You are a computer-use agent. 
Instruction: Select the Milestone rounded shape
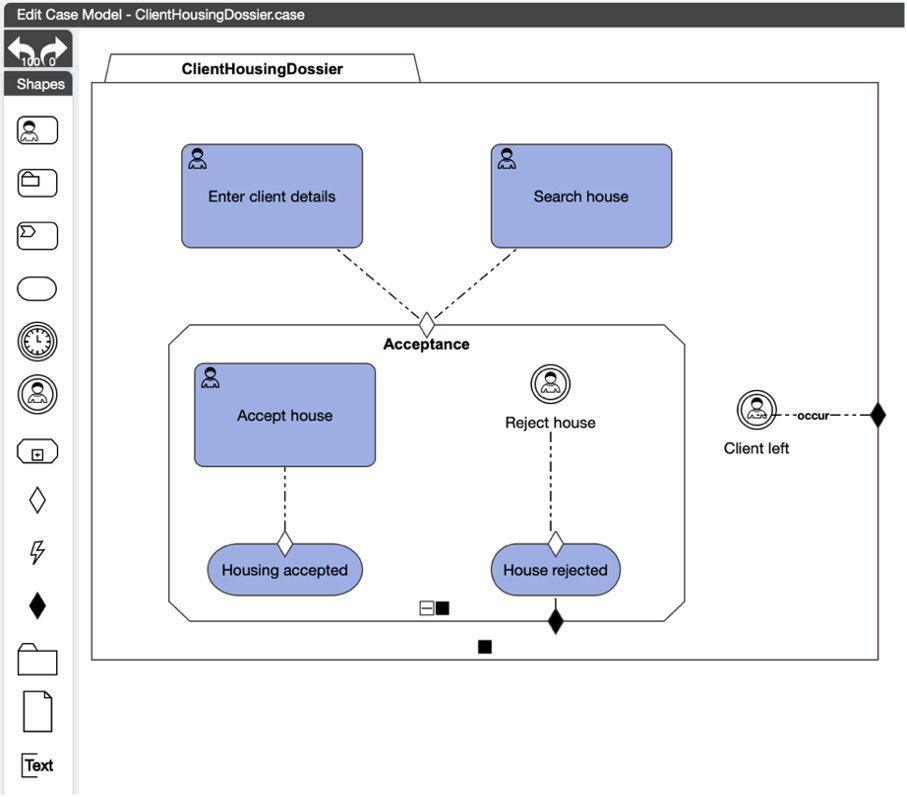click(37, 290)
